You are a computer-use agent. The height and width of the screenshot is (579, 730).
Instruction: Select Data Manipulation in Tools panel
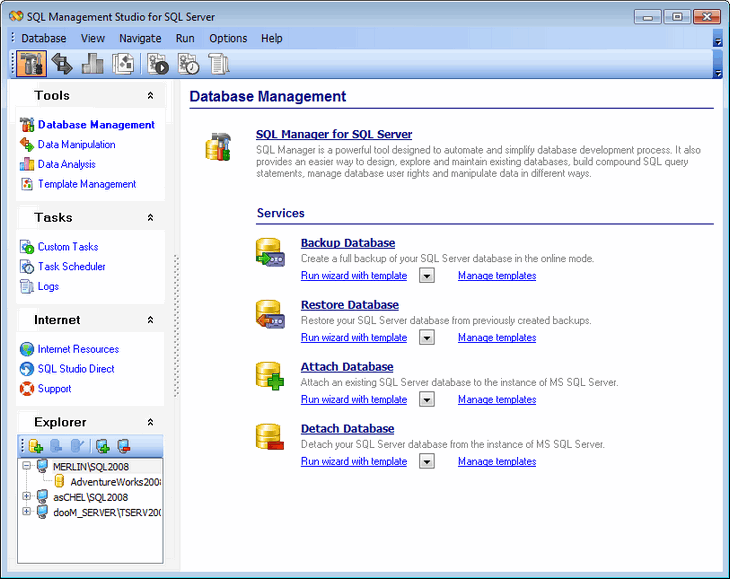[76, 144]
